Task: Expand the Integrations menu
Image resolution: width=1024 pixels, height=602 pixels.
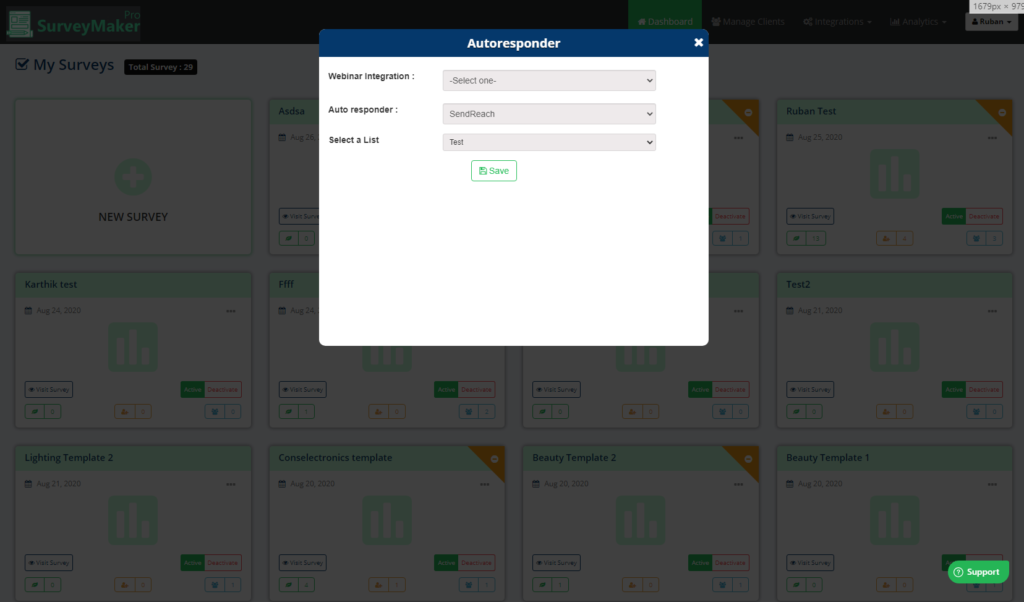Action: pyautogui.click(x=837, y=22)
